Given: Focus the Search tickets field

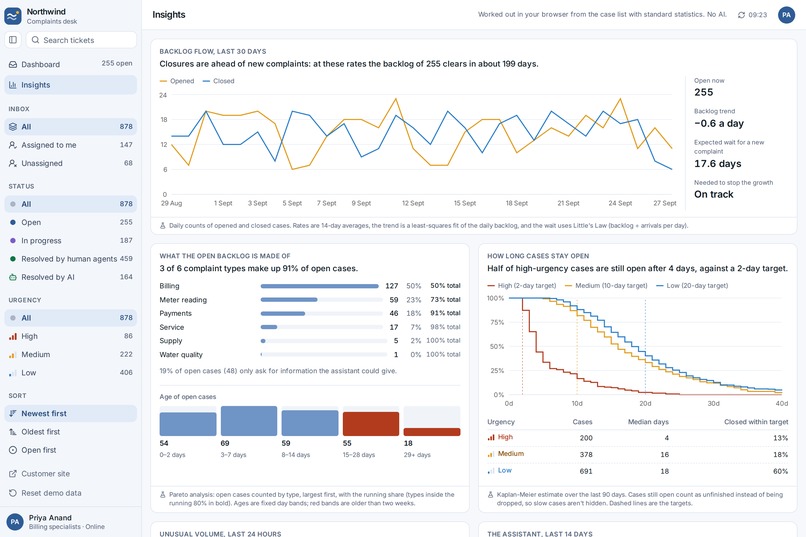Looking at the screenshot, I should [81, 40].
